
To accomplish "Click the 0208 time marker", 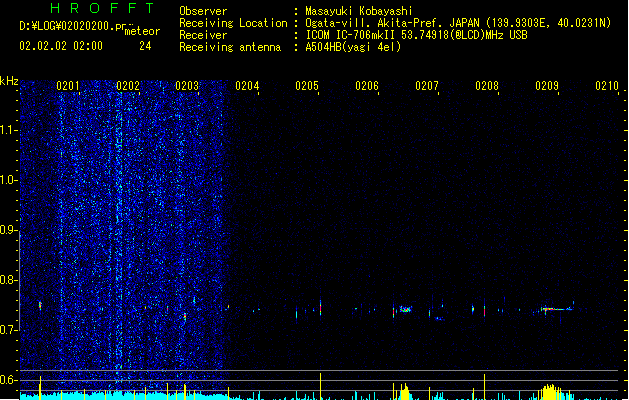I will [x=487, y=86].
